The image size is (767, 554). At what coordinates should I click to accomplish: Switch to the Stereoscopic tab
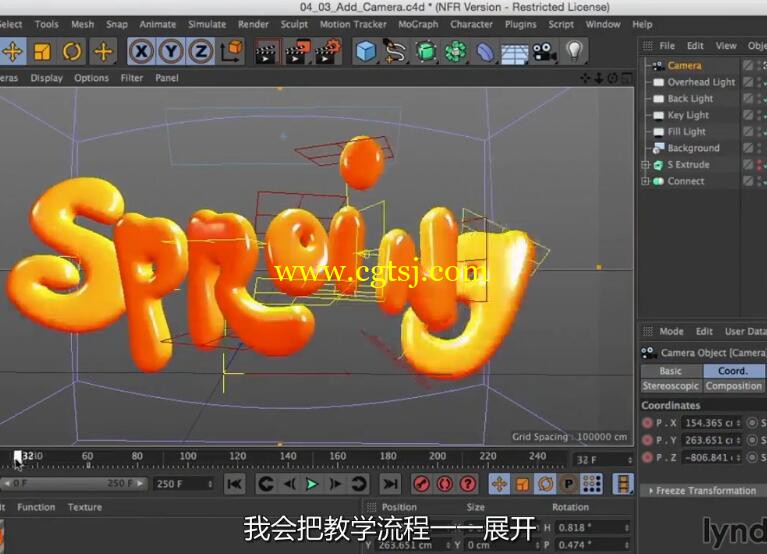(671, 386)
